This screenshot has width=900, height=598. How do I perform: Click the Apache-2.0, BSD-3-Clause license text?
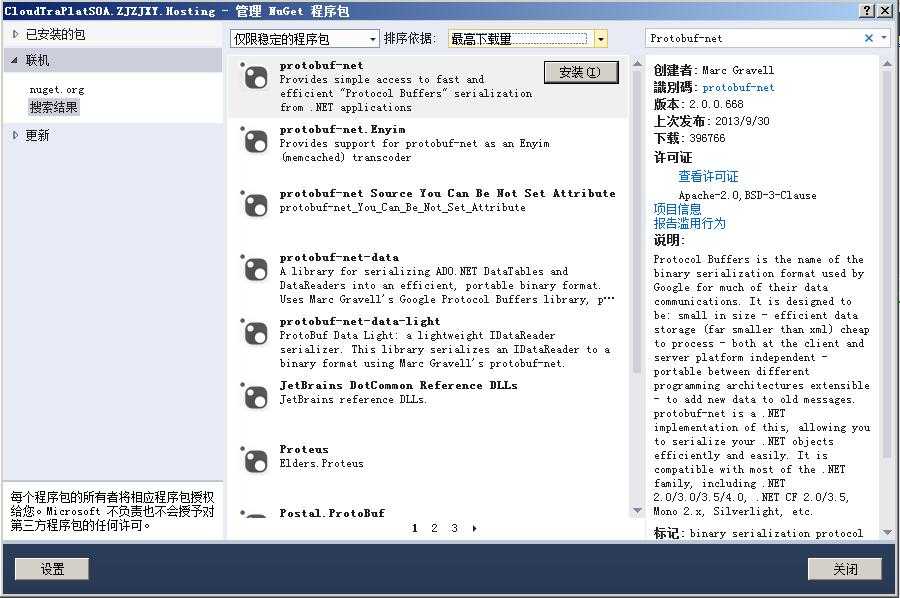pos(747,195)
